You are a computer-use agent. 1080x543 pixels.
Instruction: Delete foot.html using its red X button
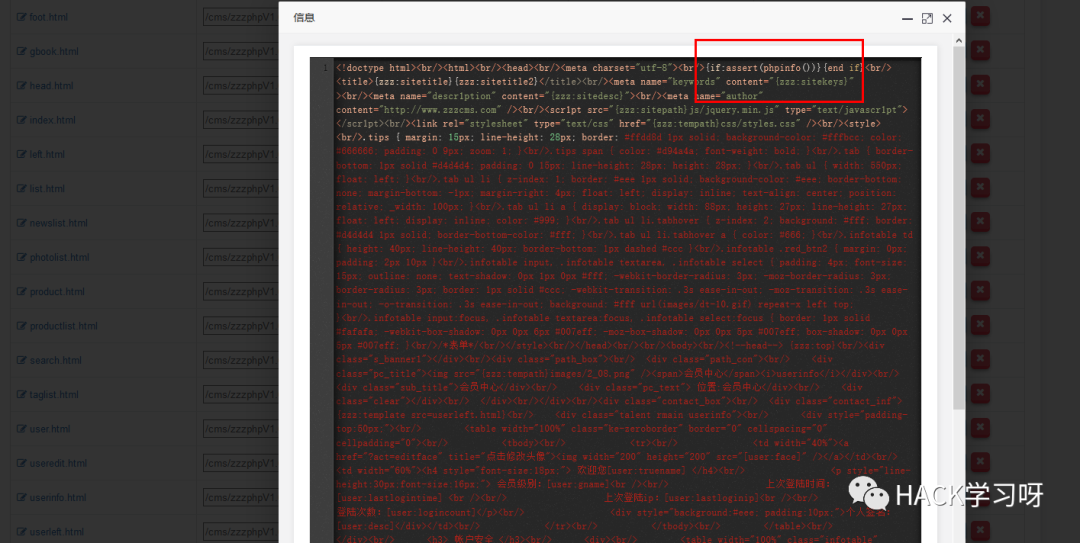(x=980, y=17)
